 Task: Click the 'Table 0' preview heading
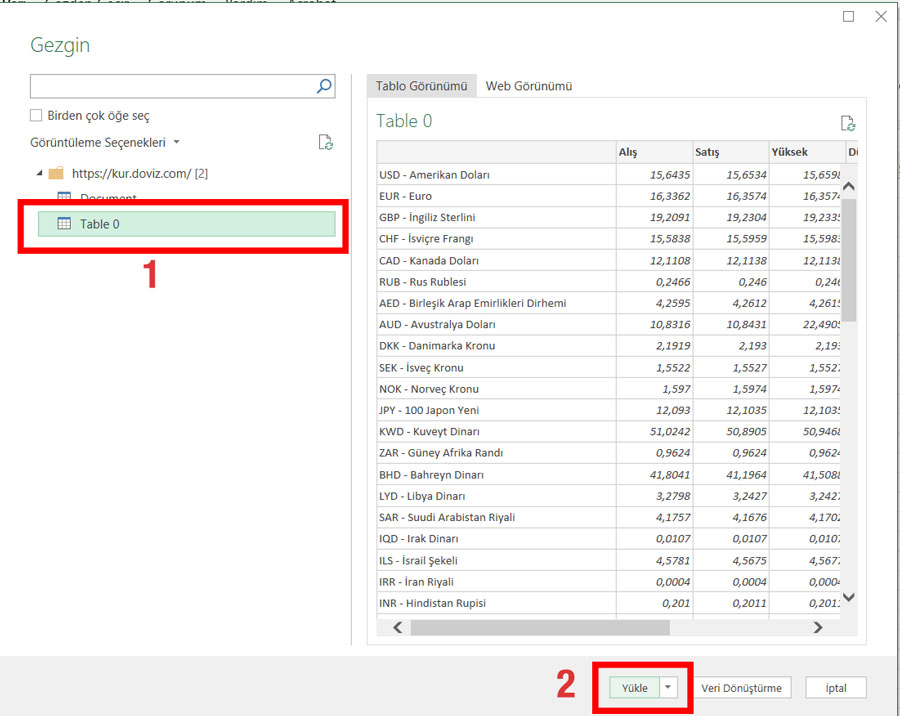pos(404,121)
